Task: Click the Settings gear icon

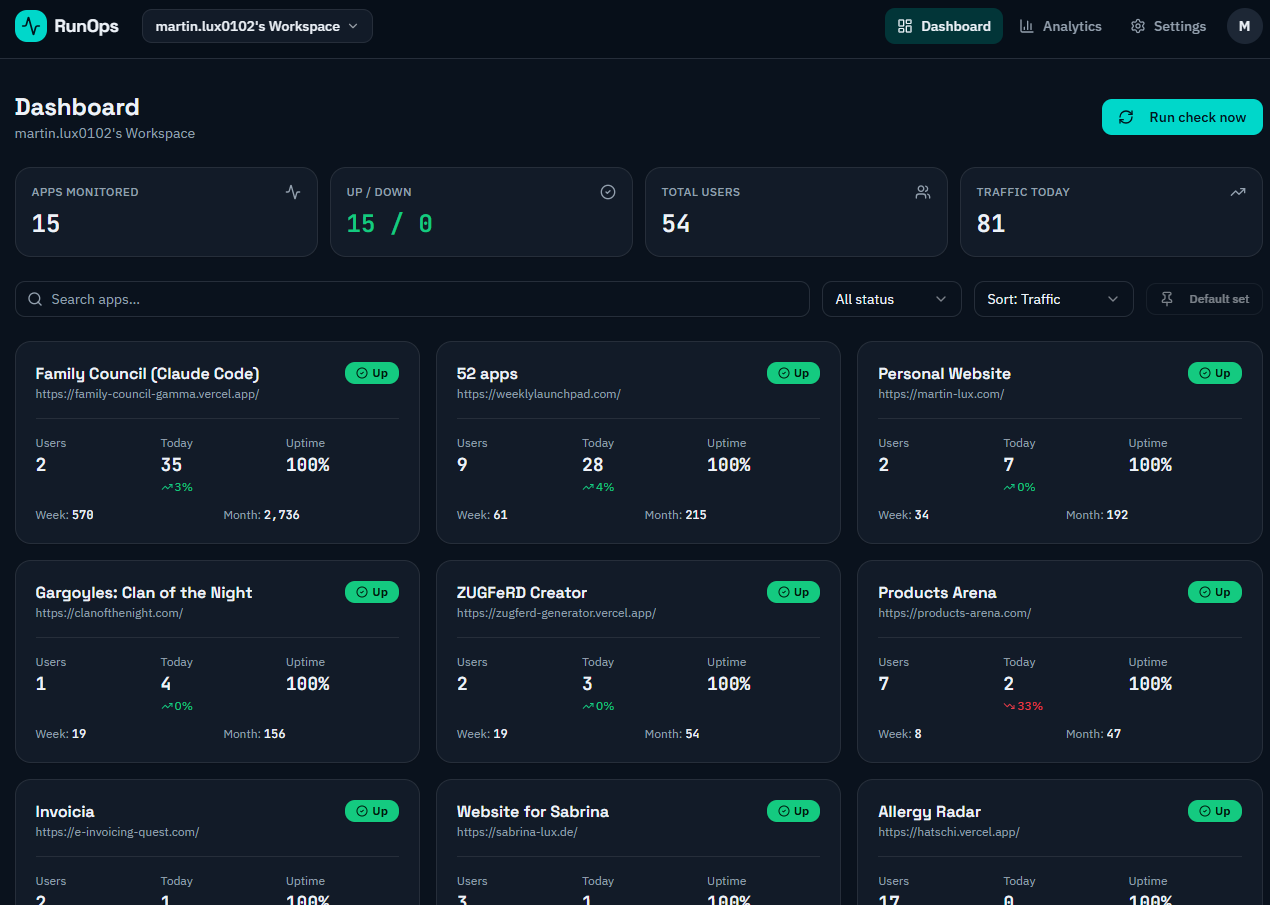Action: (1138, 26)
